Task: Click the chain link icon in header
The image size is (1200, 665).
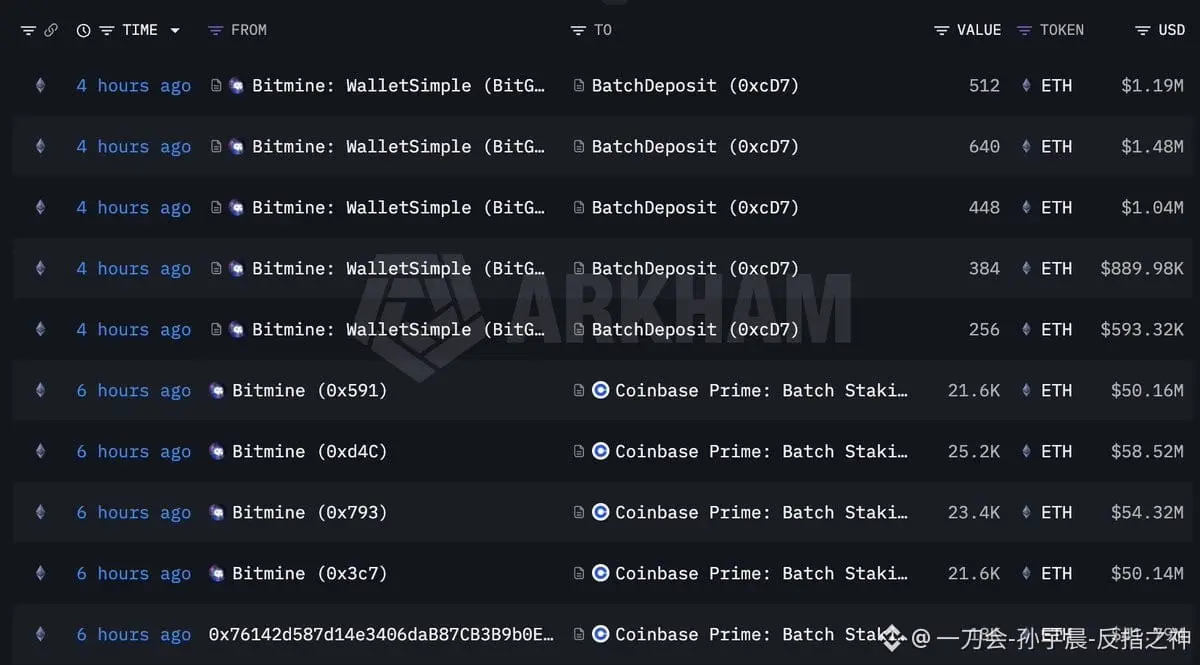Action: click(x=50, y=30)
